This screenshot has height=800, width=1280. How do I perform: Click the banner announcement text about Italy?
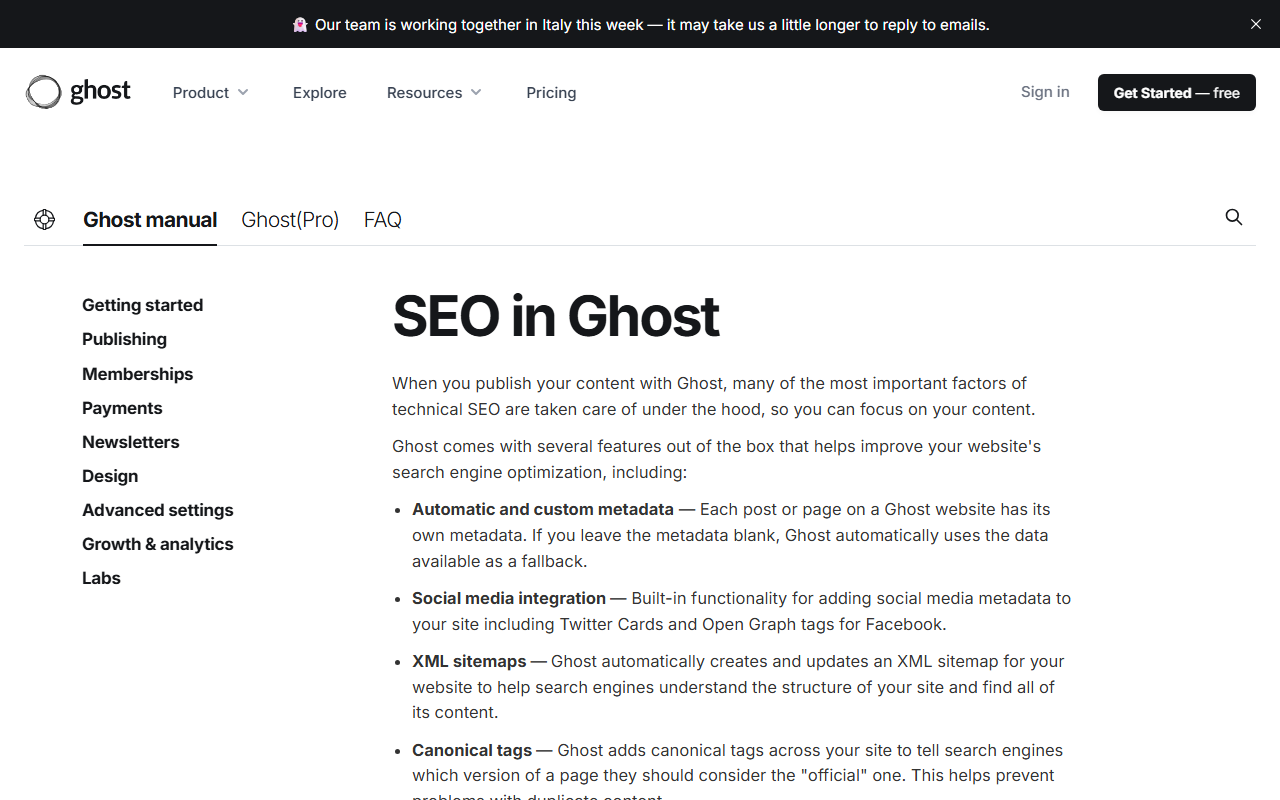(652, 24)
